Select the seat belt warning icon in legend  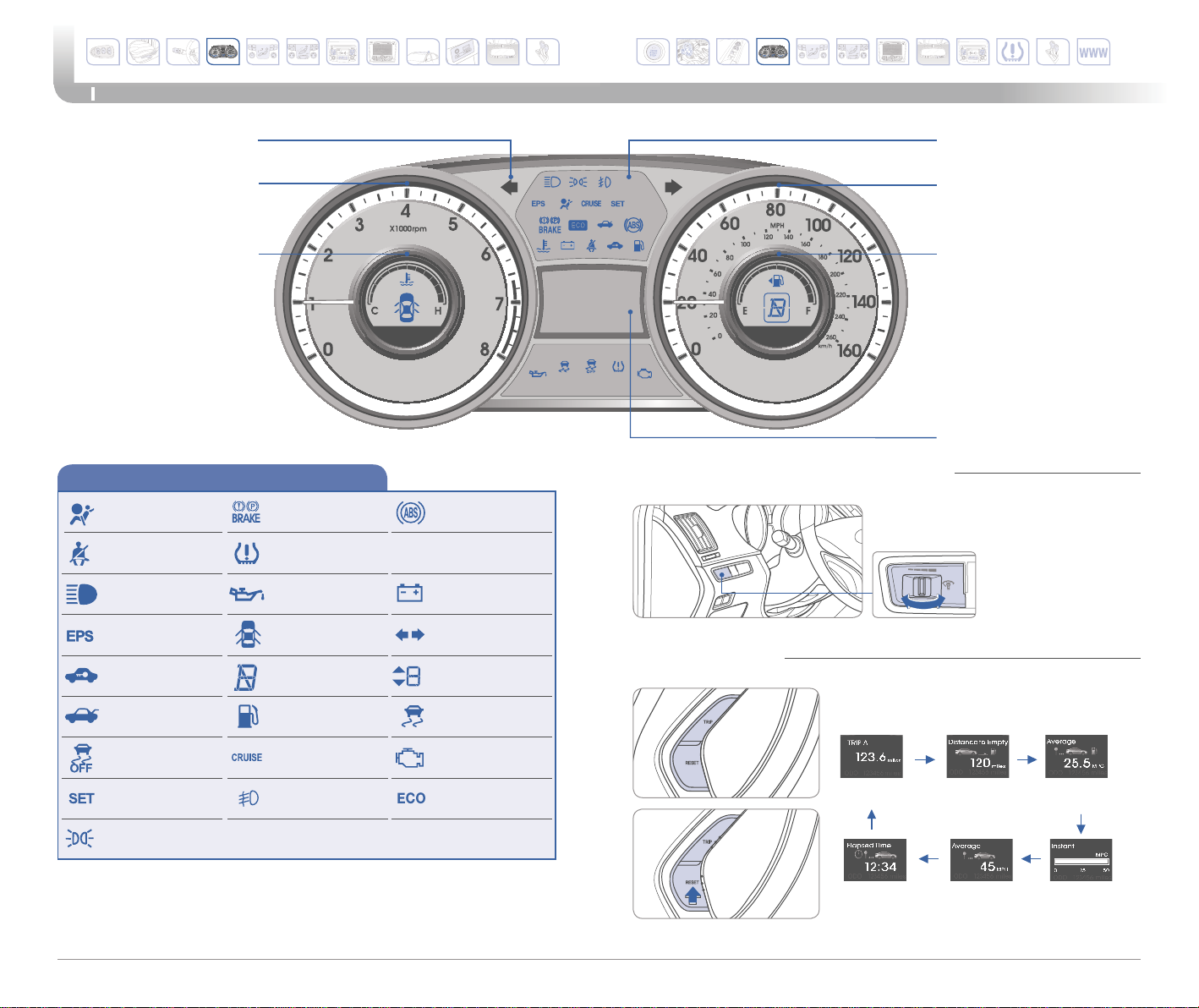pyautogui.click(x=79, y=554)
